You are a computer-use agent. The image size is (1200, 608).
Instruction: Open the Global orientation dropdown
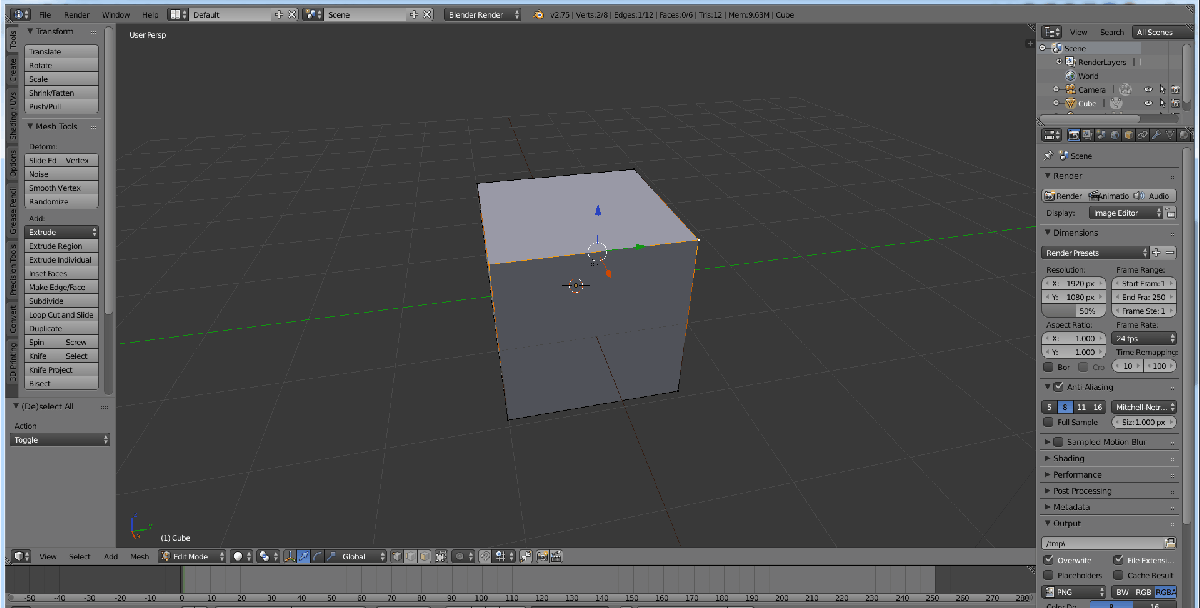(363, 556)
